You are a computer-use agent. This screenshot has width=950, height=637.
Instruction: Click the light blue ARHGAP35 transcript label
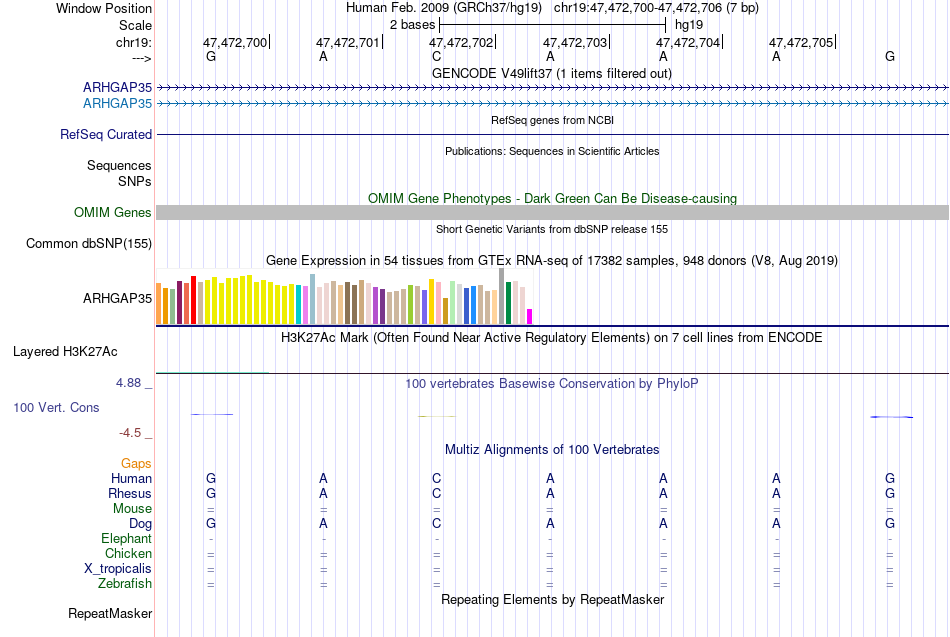pyautogui.click(x=117, y=104)
